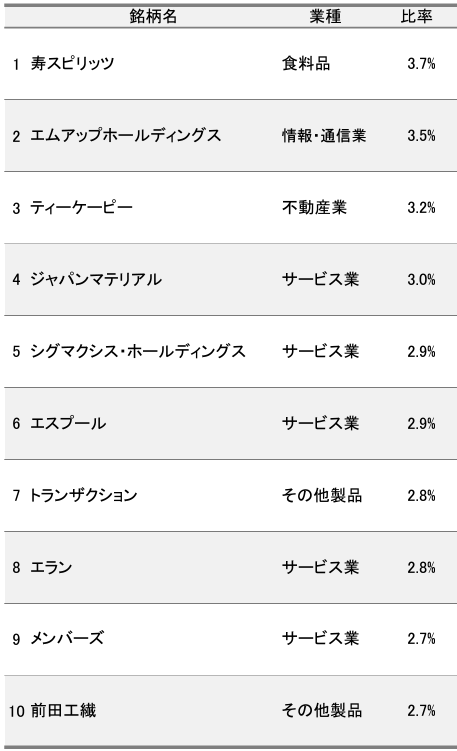Select the 前田工繊 entry
Image resolution: width=457 pixels, height=751 pixels.
click(63, 710)
